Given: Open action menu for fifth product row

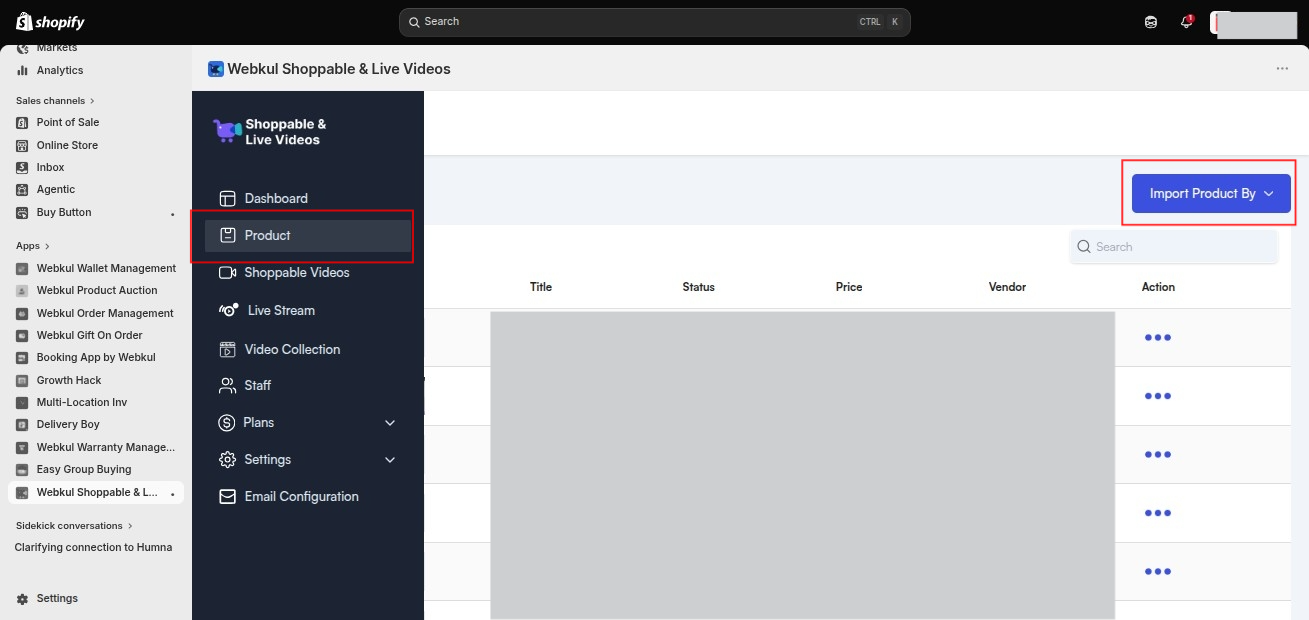Looking at the screenshot, I should [1157, 572].
